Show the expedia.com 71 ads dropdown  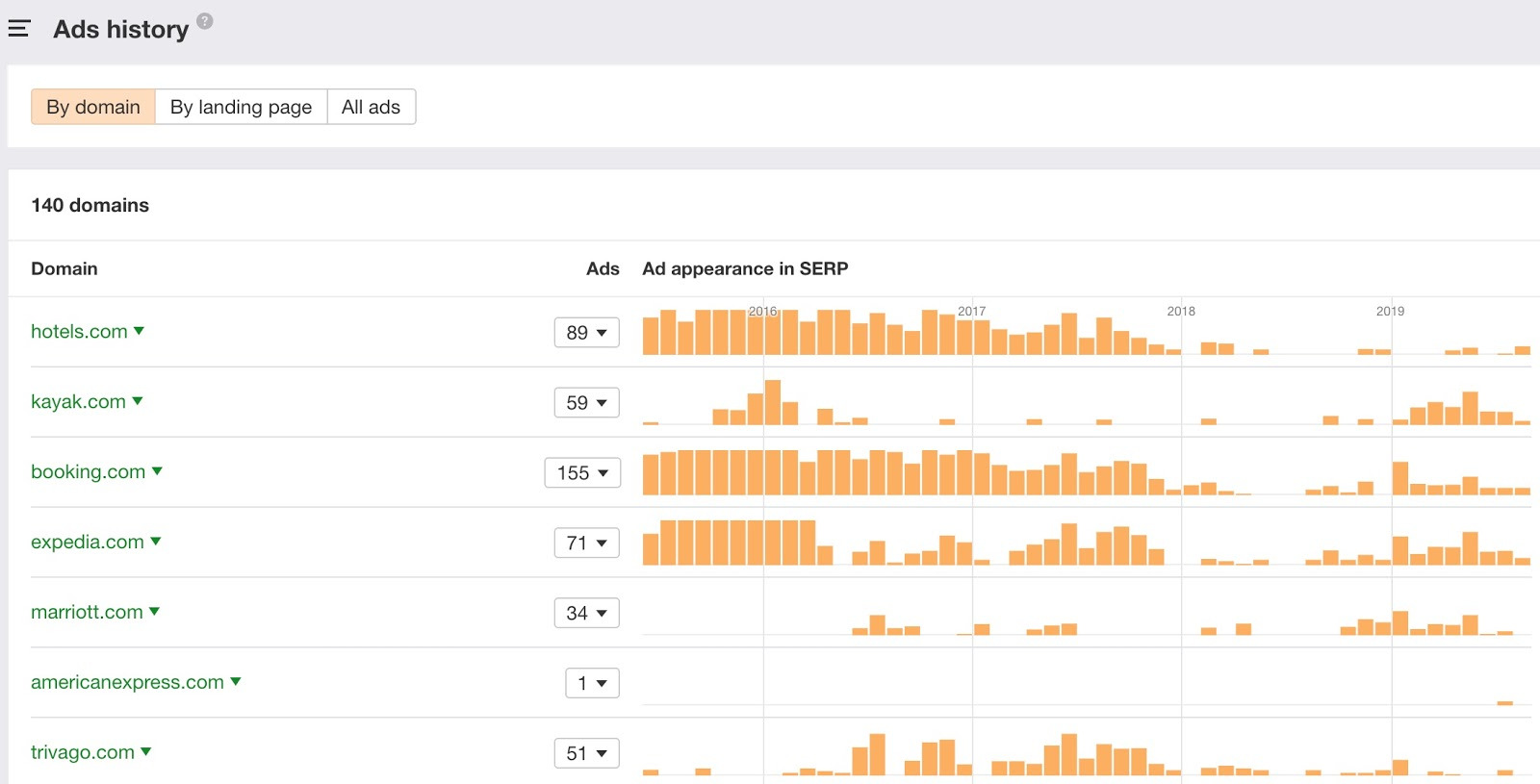click(x=586, y=544)
